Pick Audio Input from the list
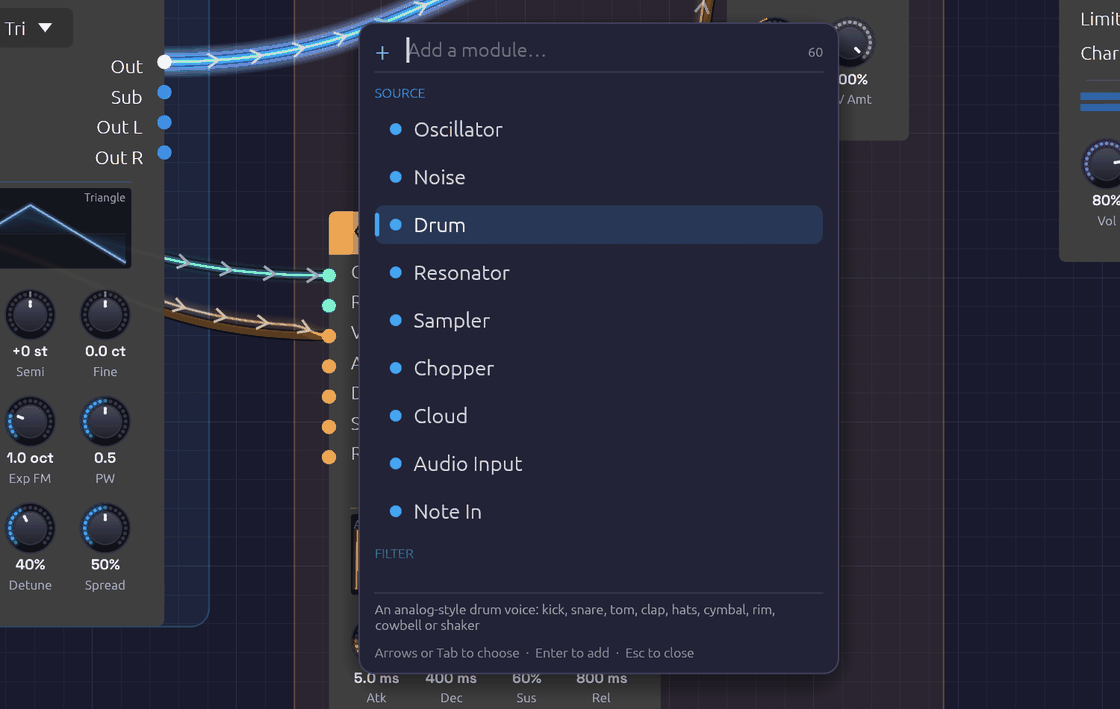Image resolution: width=1120 pixels, height=709 pixels. click(x=599, y=464)
